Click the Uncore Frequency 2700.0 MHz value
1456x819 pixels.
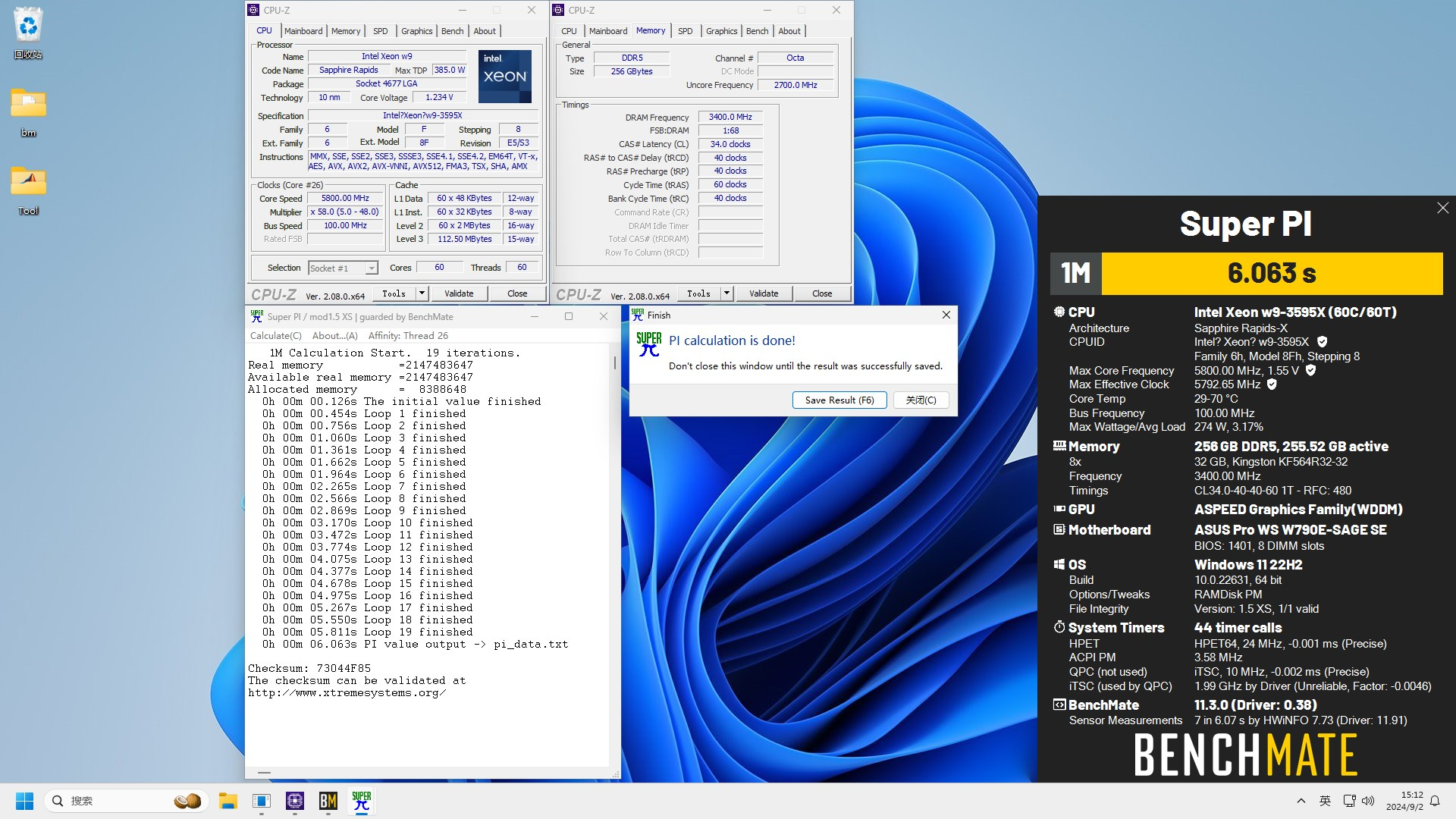[x=795, y=85]
